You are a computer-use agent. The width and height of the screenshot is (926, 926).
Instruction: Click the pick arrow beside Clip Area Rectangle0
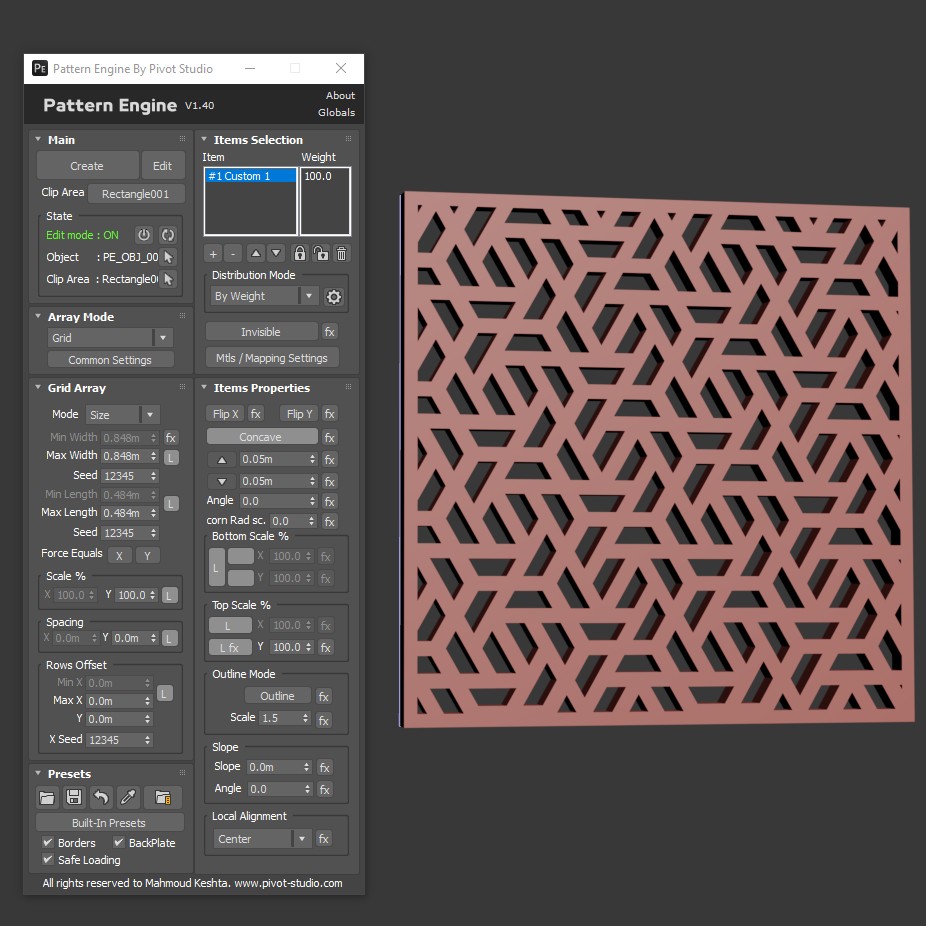click(168, 279)
